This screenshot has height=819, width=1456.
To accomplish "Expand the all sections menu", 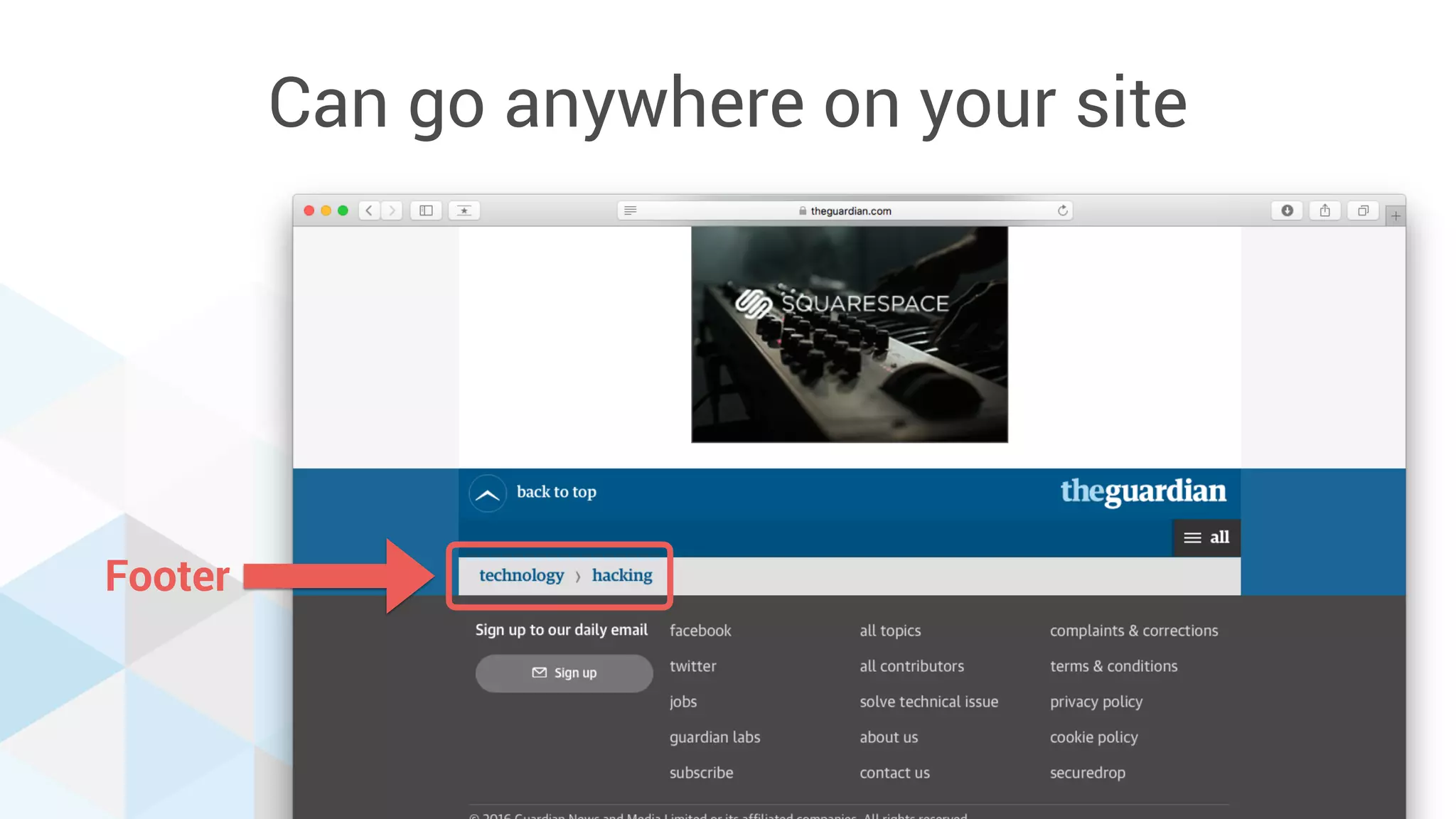I will point(1206,537).
